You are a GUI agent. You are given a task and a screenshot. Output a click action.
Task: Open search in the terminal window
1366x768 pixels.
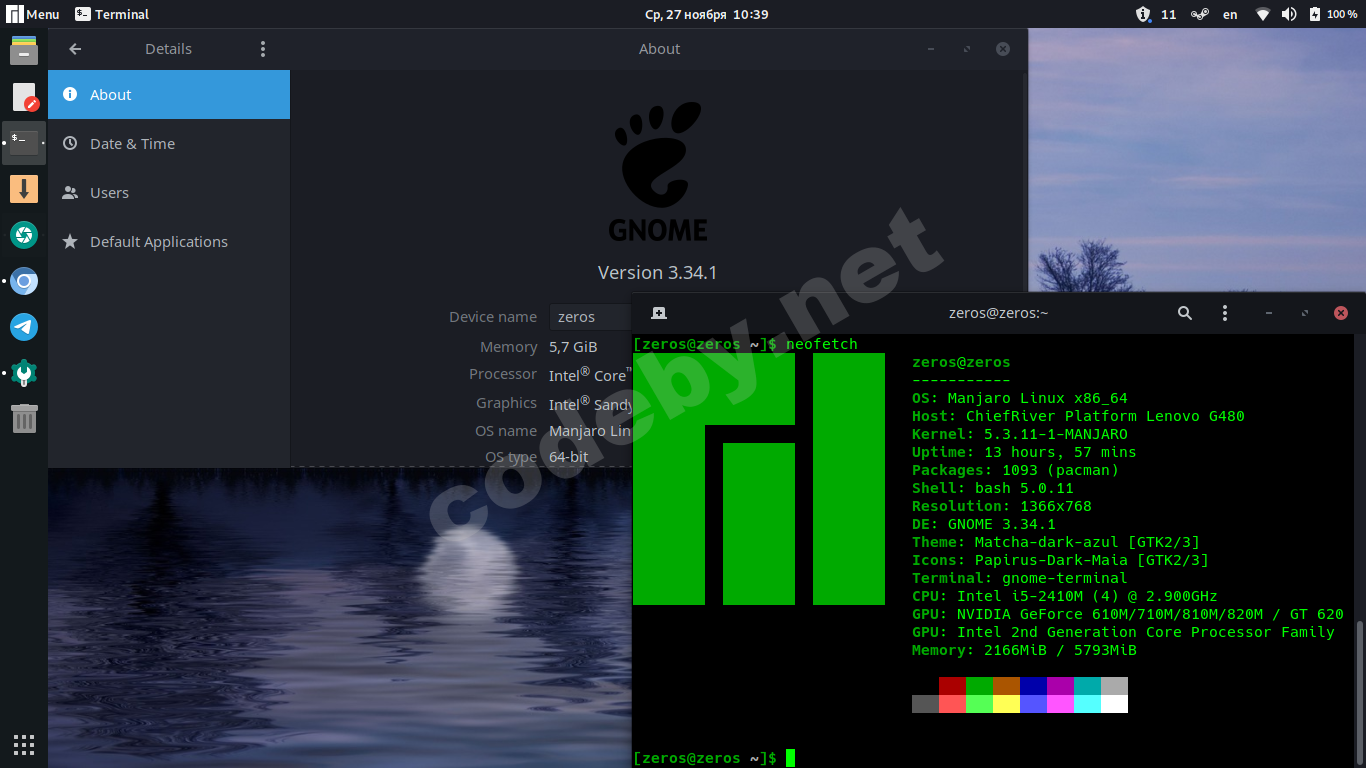[1185, 313]
